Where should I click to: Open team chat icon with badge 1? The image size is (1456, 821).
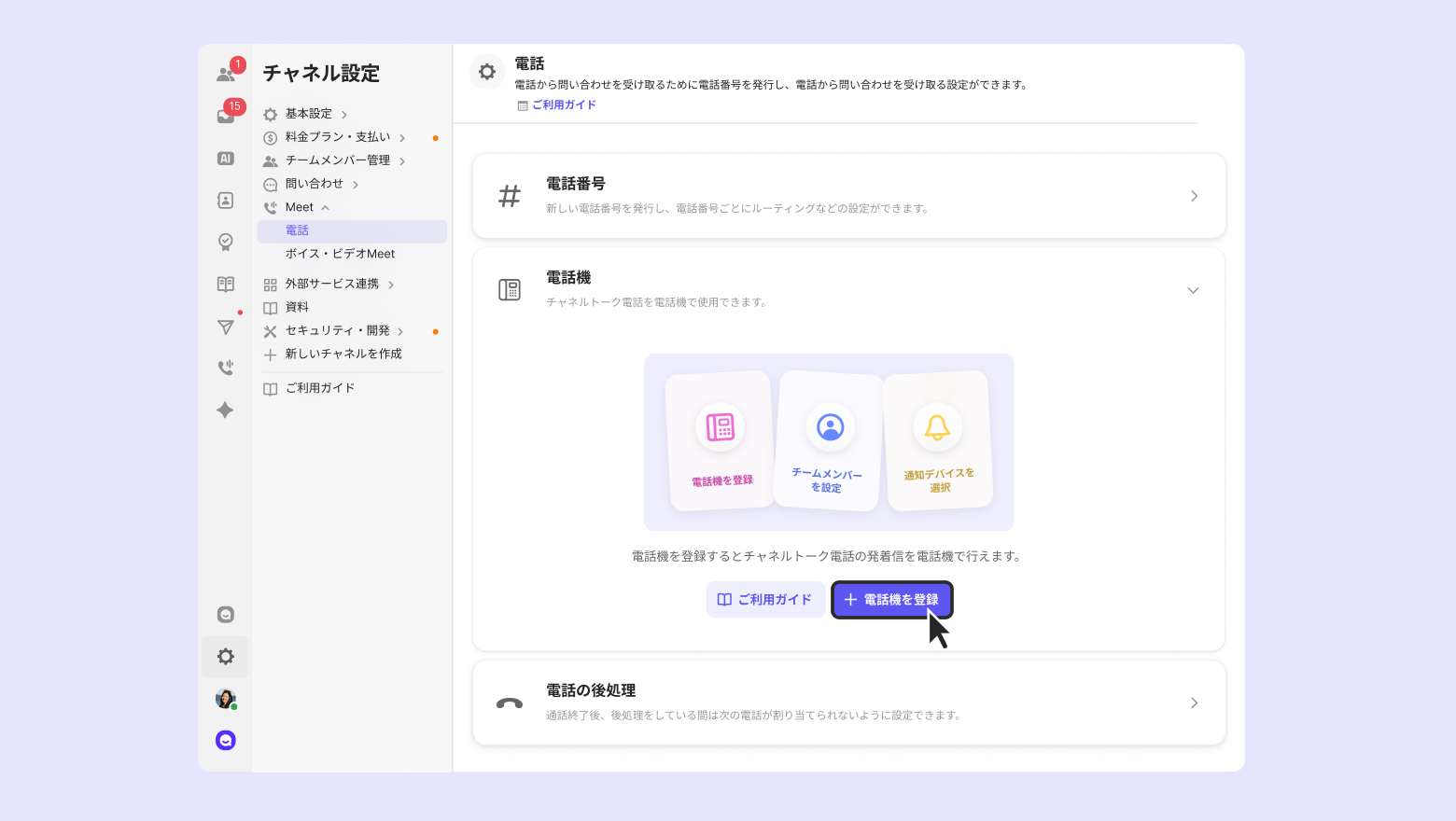click(226, 74)
